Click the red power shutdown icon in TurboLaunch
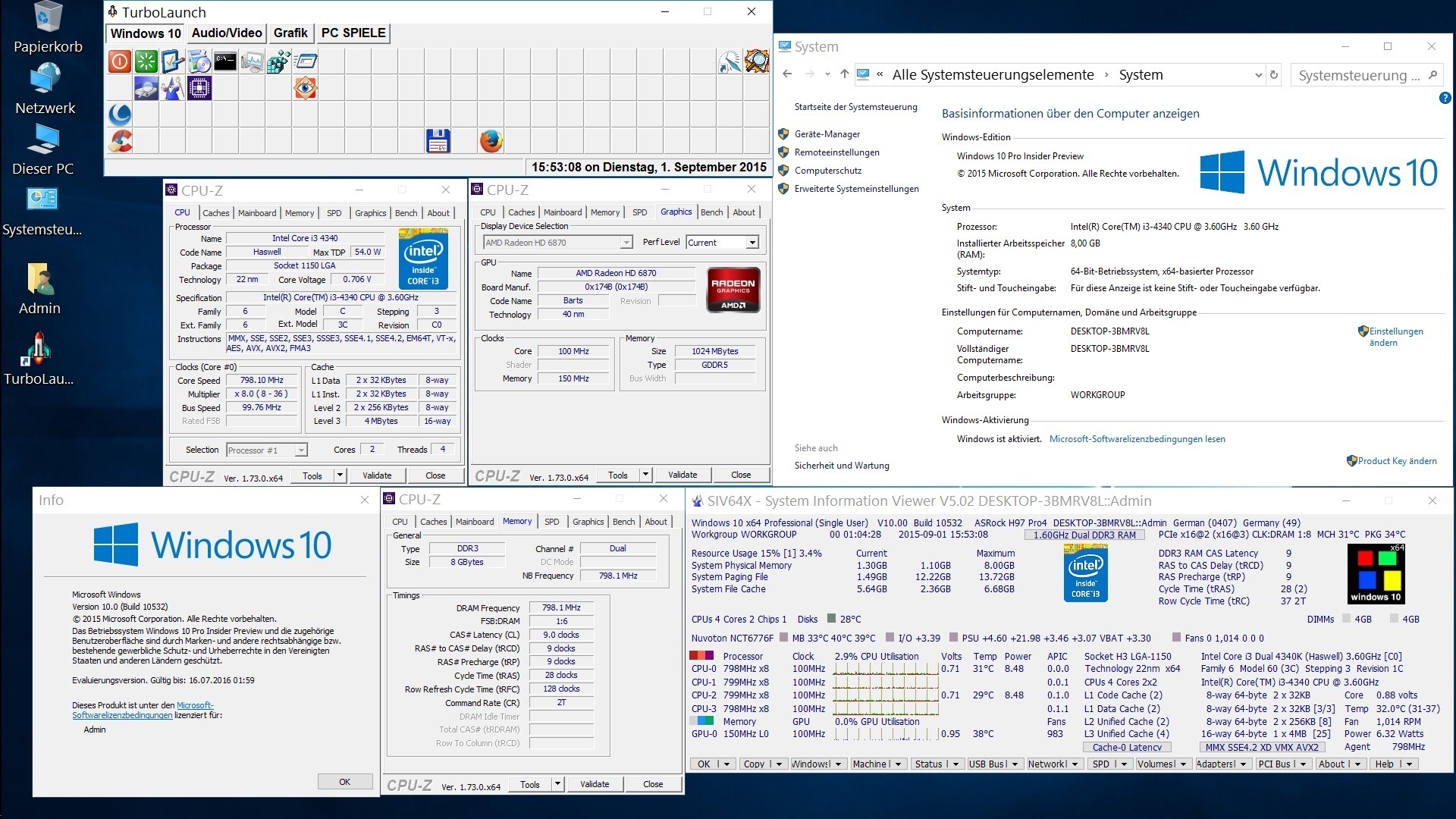Screen dimensions: 1456x819 coord(119,61)
